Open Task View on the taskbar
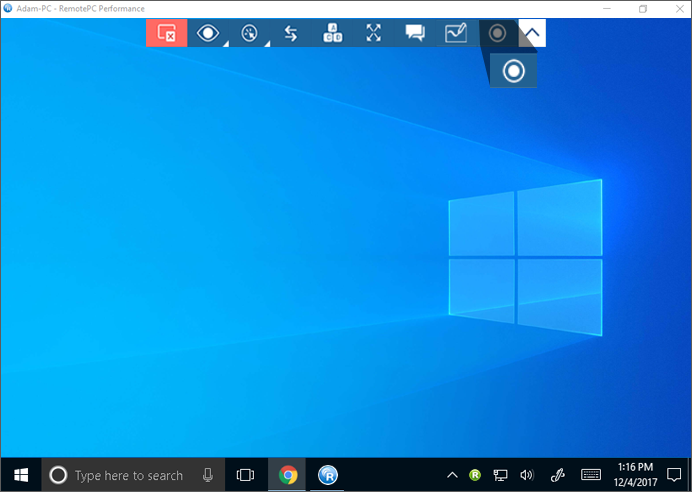This screenshot has height=492, width=692. (x=245, y=475)
